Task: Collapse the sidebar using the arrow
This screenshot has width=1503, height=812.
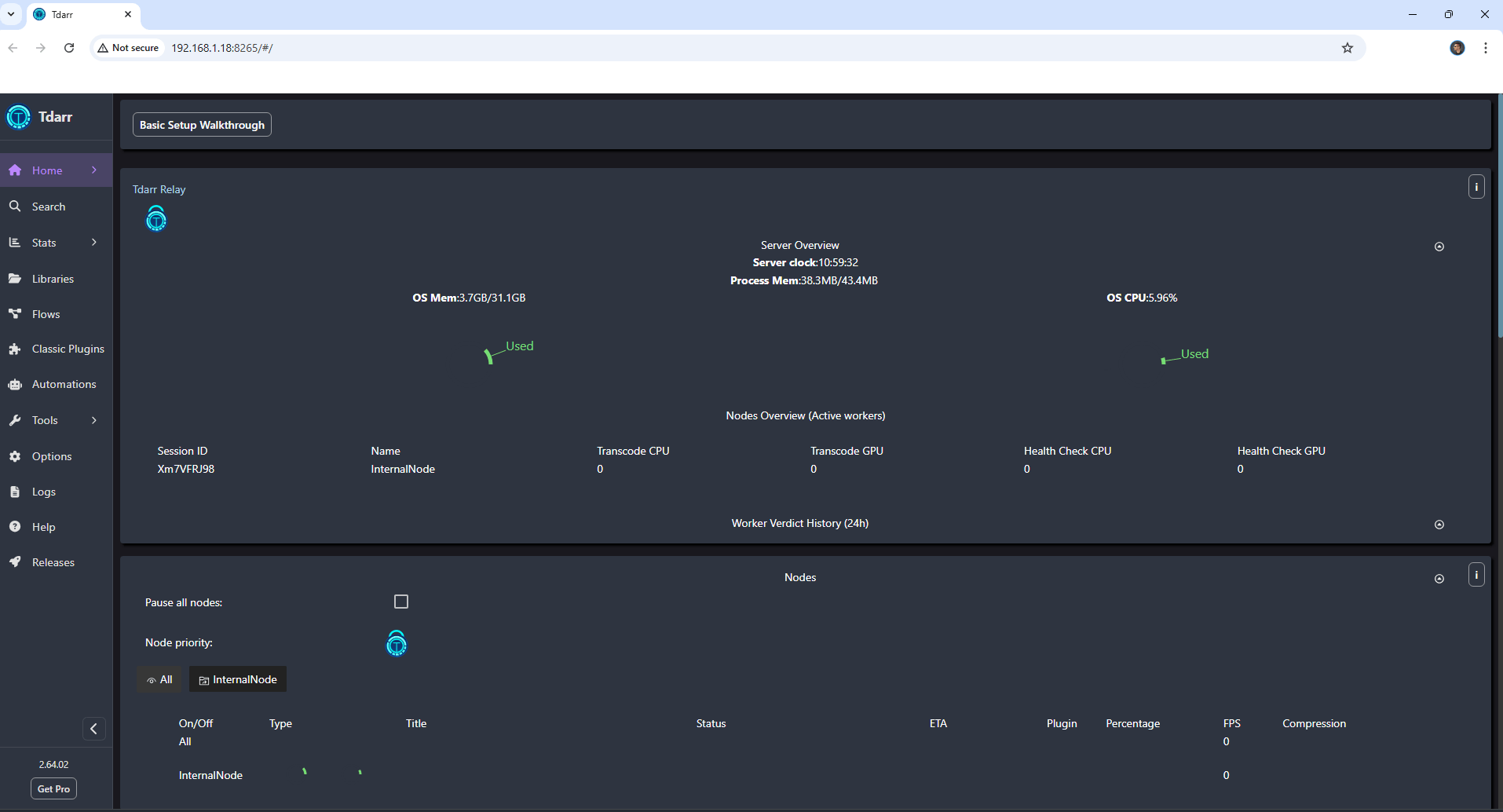Action: coord(93,728)
